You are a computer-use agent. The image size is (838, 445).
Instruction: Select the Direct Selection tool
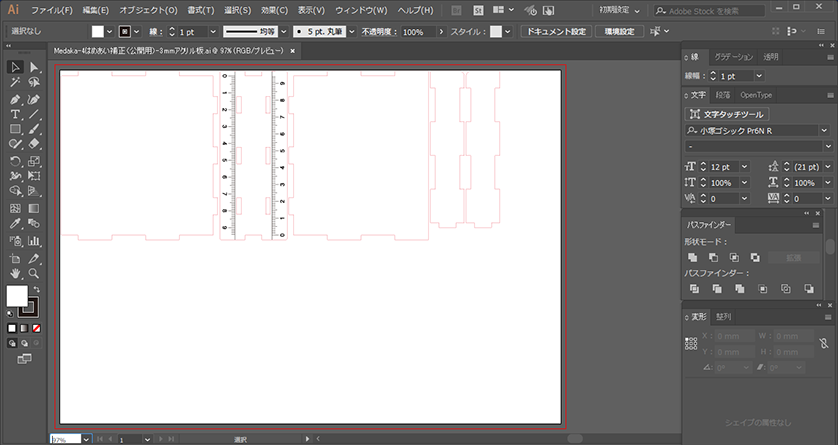pos(34,67)
